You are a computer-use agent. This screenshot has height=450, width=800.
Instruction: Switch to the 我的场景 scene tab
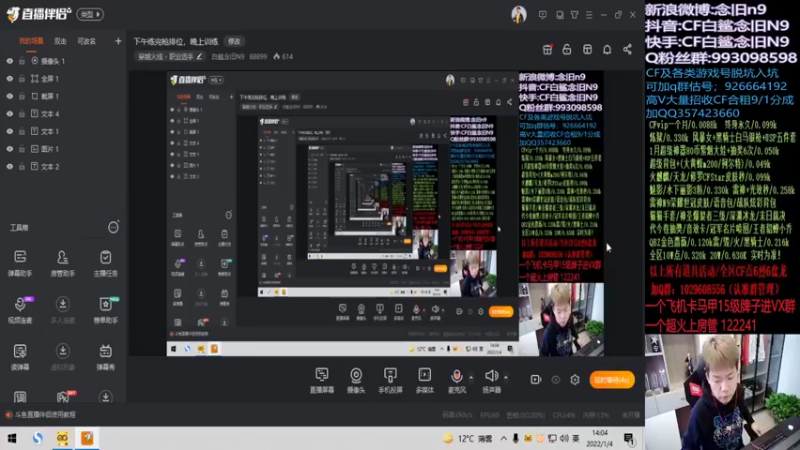(x=31, y=41)
